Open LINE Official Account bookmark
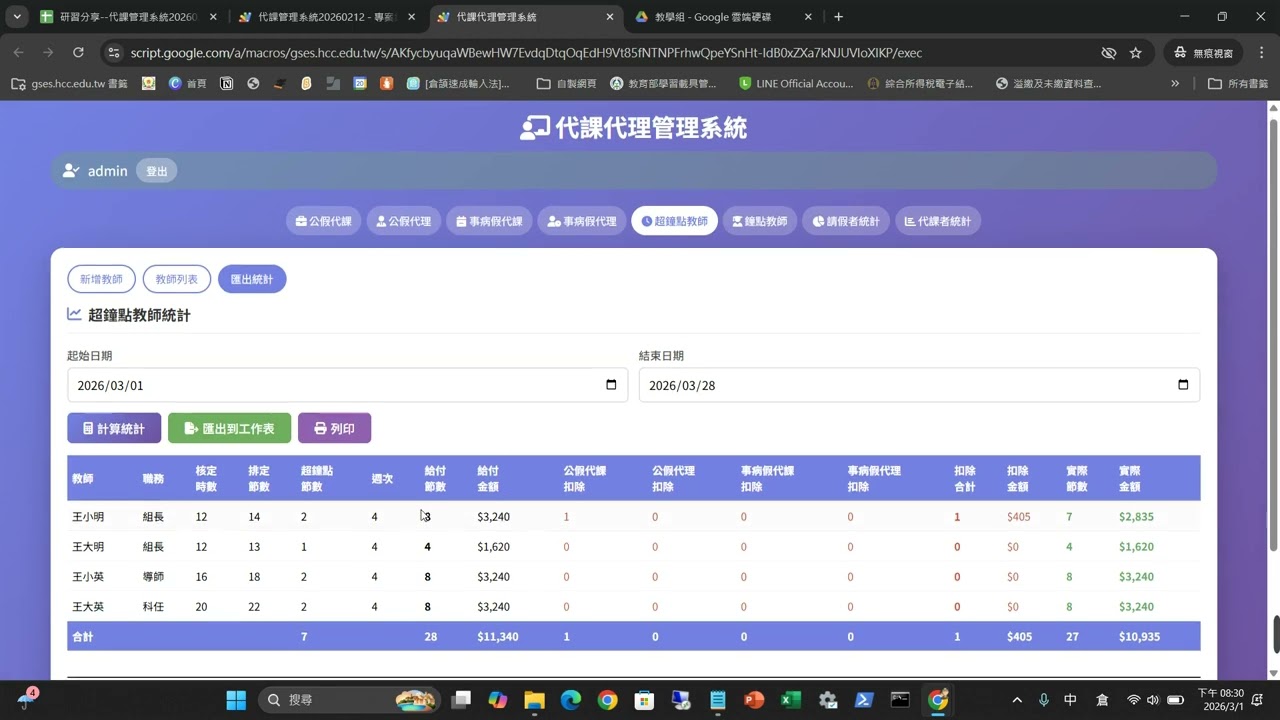Viewport: 1280px width, 720px height. click(795, 83)
